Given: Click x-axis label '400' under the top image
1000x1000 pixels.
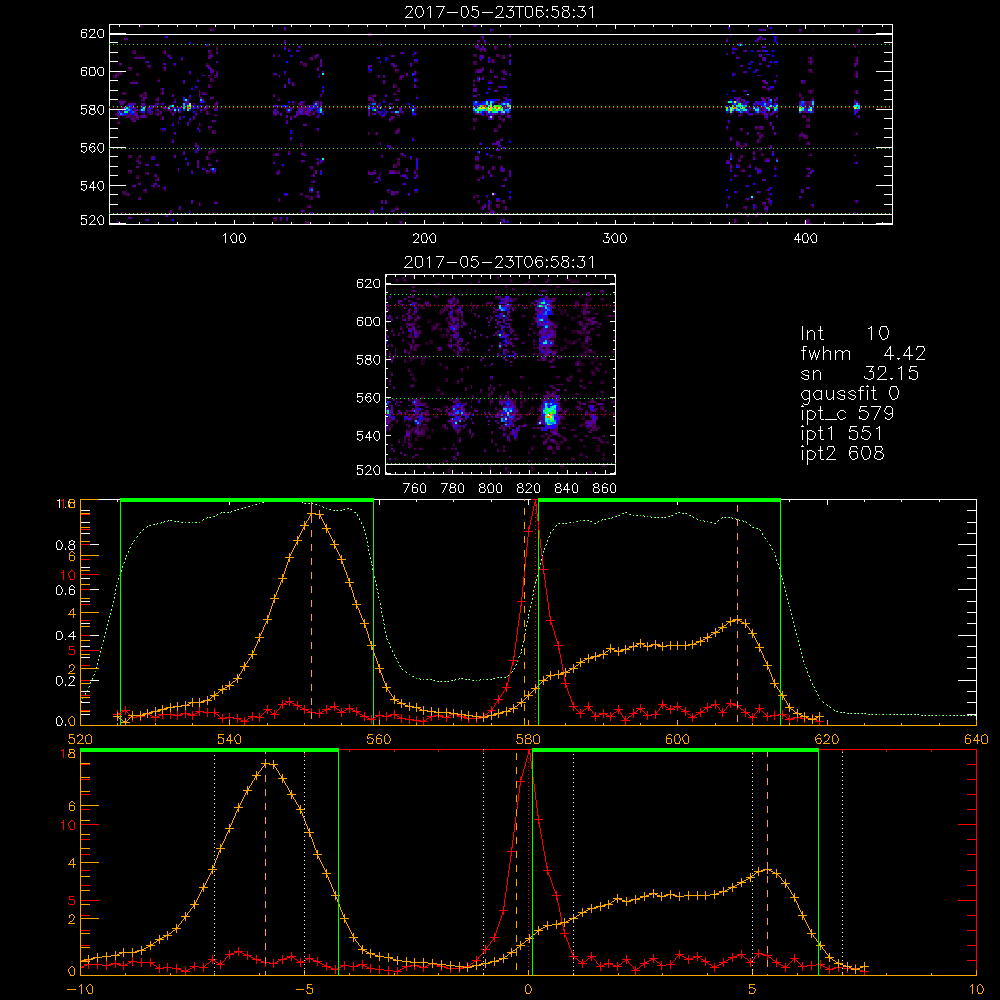Looking at the screenshot, I should (805, 239).
